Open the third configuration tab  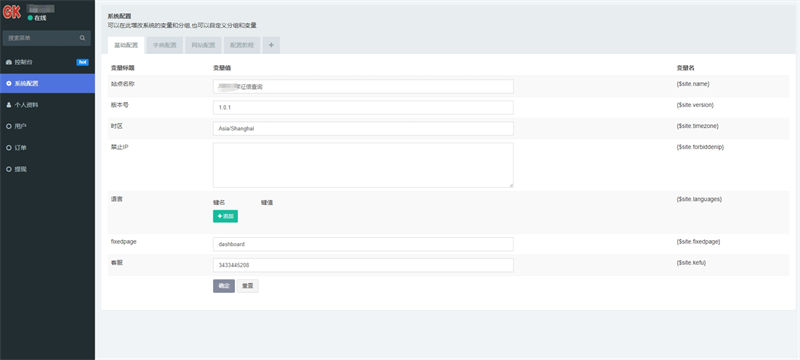[x=203, y=45]
